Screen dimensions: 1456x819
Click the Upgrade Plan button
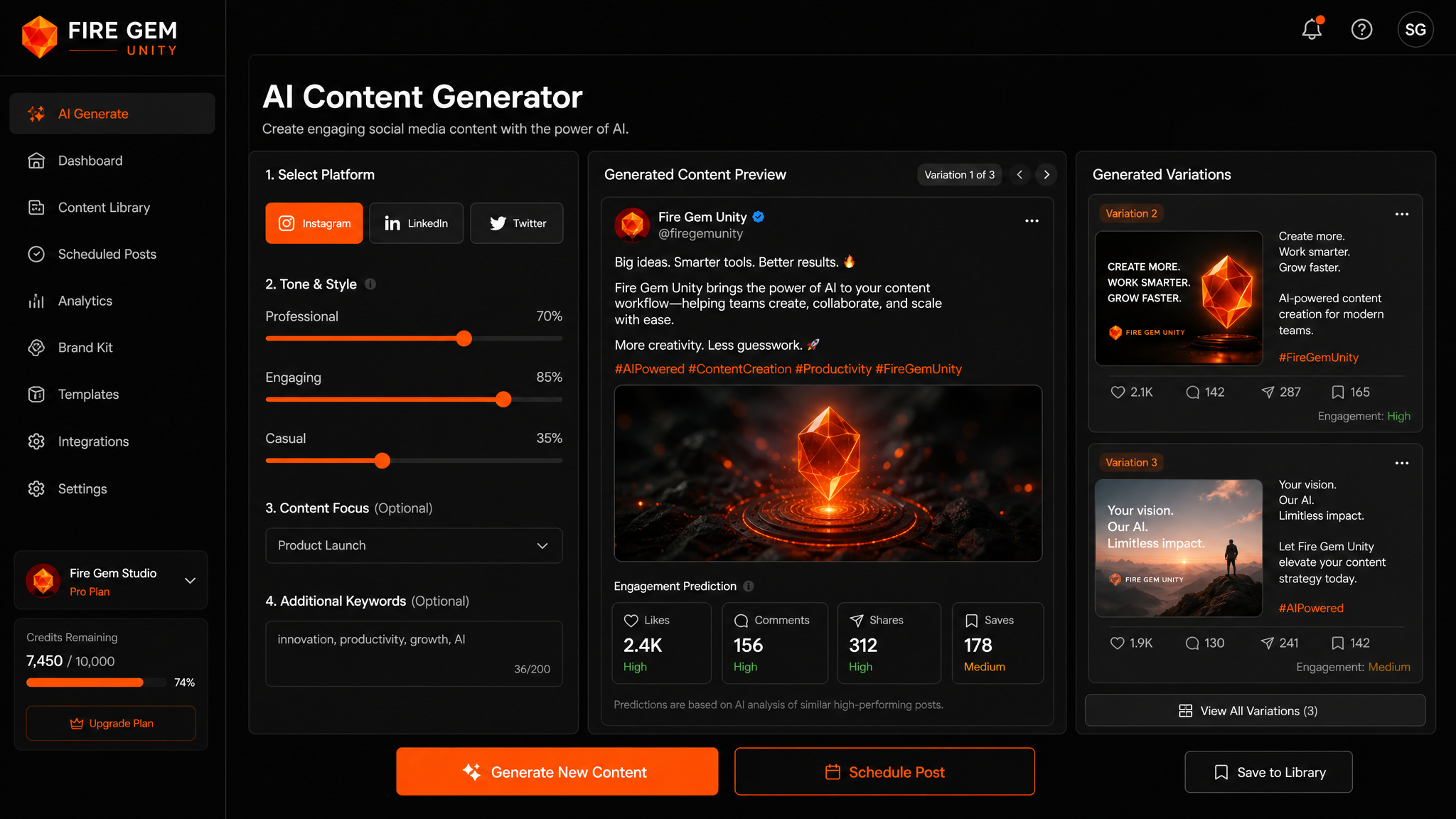(111, 723)
